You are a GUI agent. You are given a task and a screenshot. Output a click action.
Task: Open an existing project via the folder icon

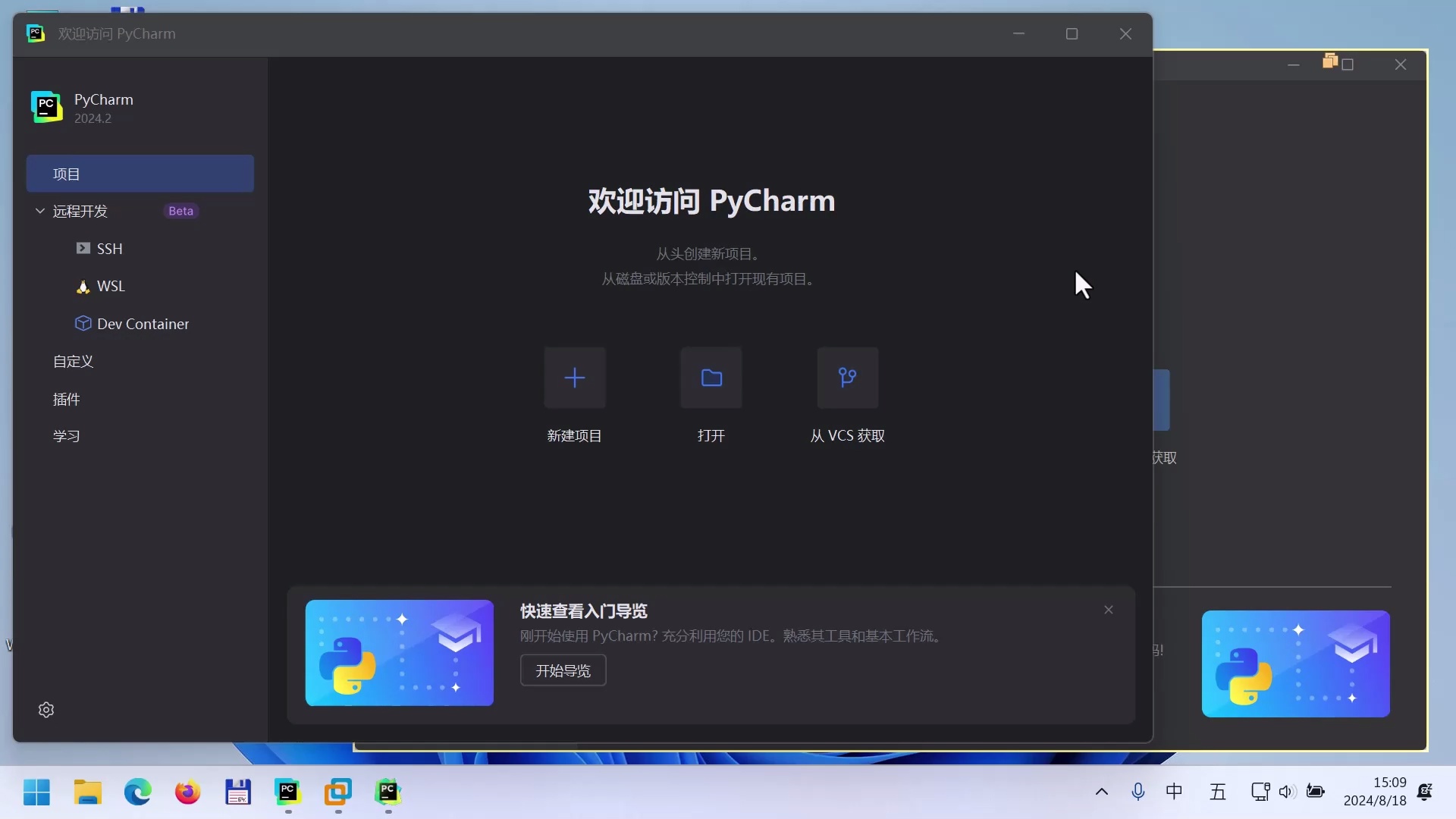(x=710, y=378)
